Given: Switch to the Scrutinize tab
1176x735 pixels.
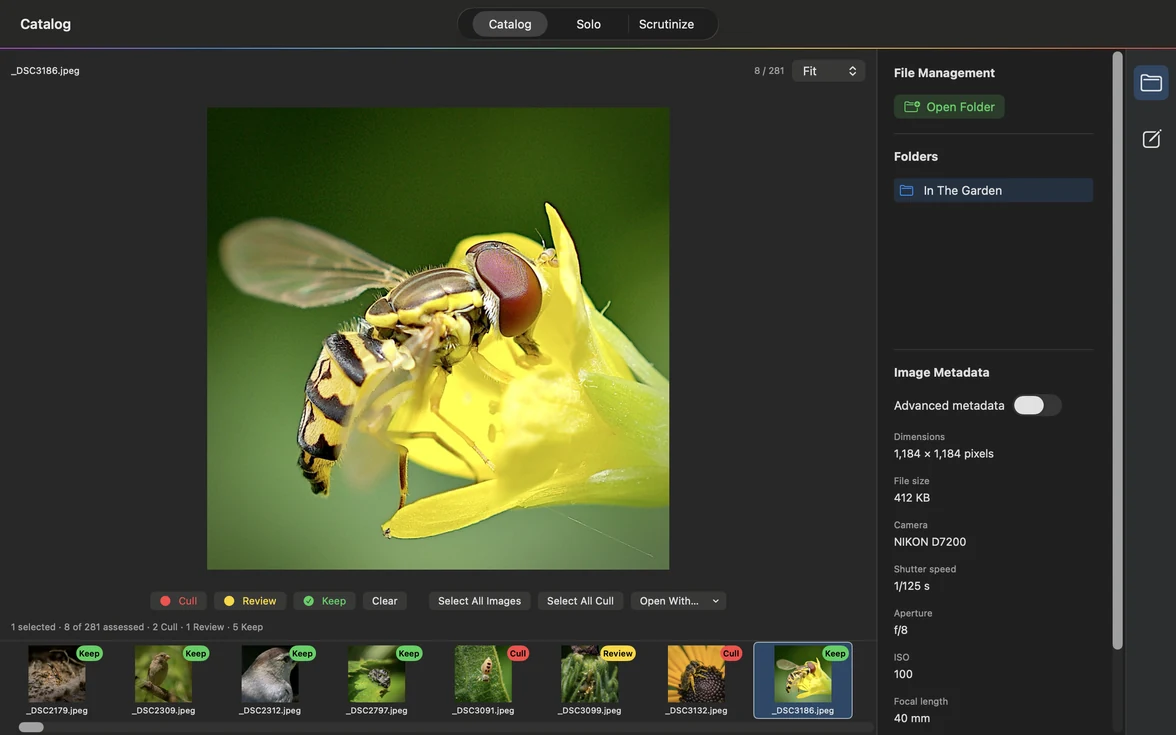Looking at the screenshot, I should pyautogui.click(x=666, y=24).
